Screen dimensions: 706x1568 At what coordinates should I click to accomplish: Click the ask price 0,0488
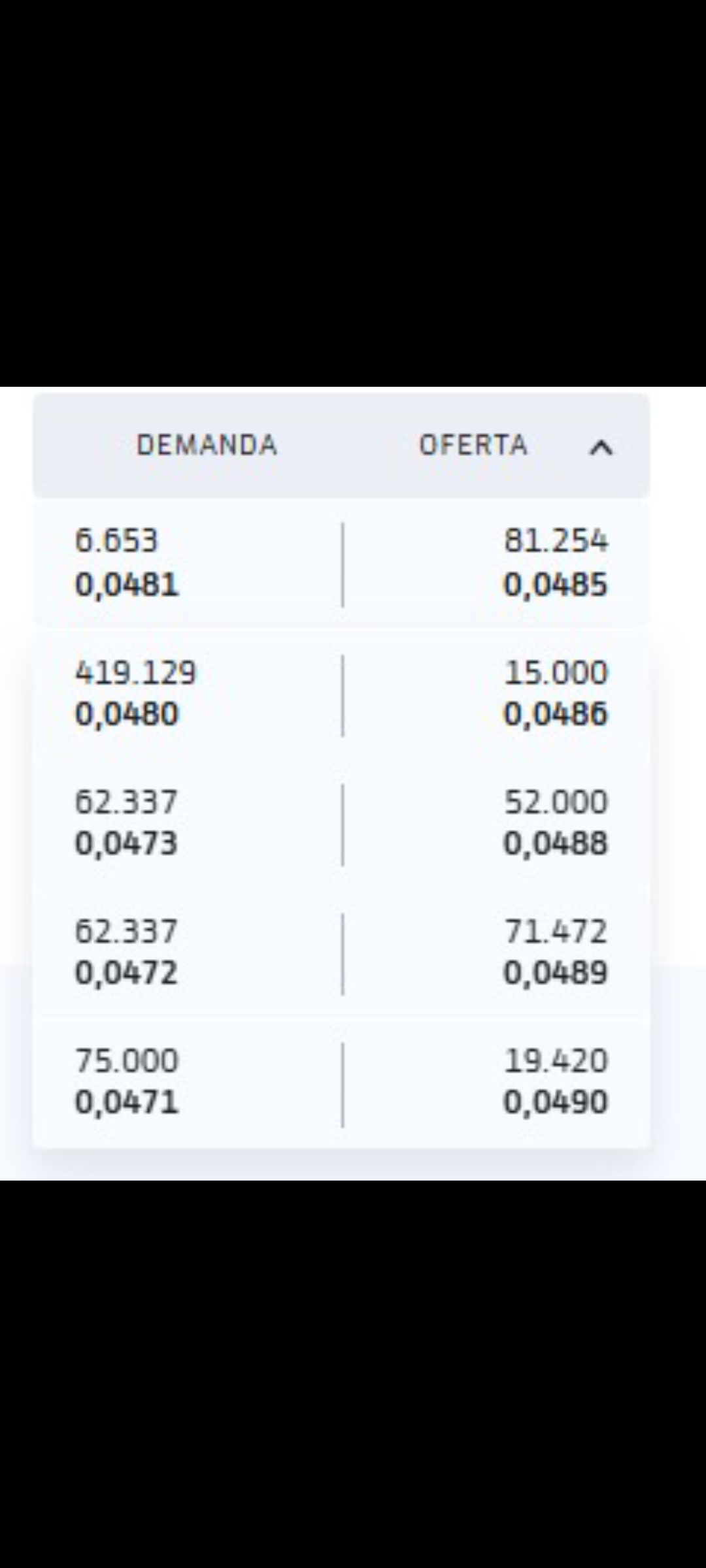click(556, 843)
